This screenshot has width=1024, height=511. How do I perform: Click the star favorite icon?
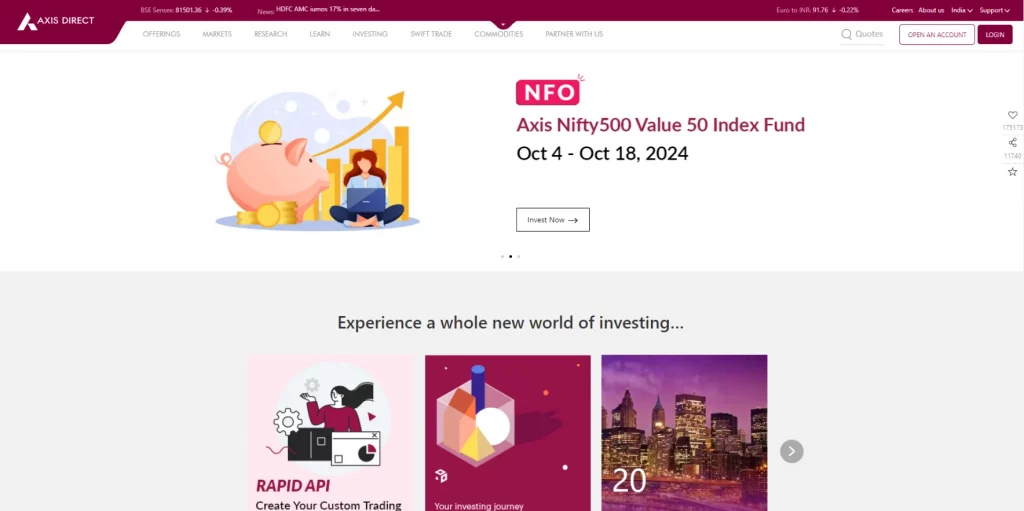point(1012,172)
